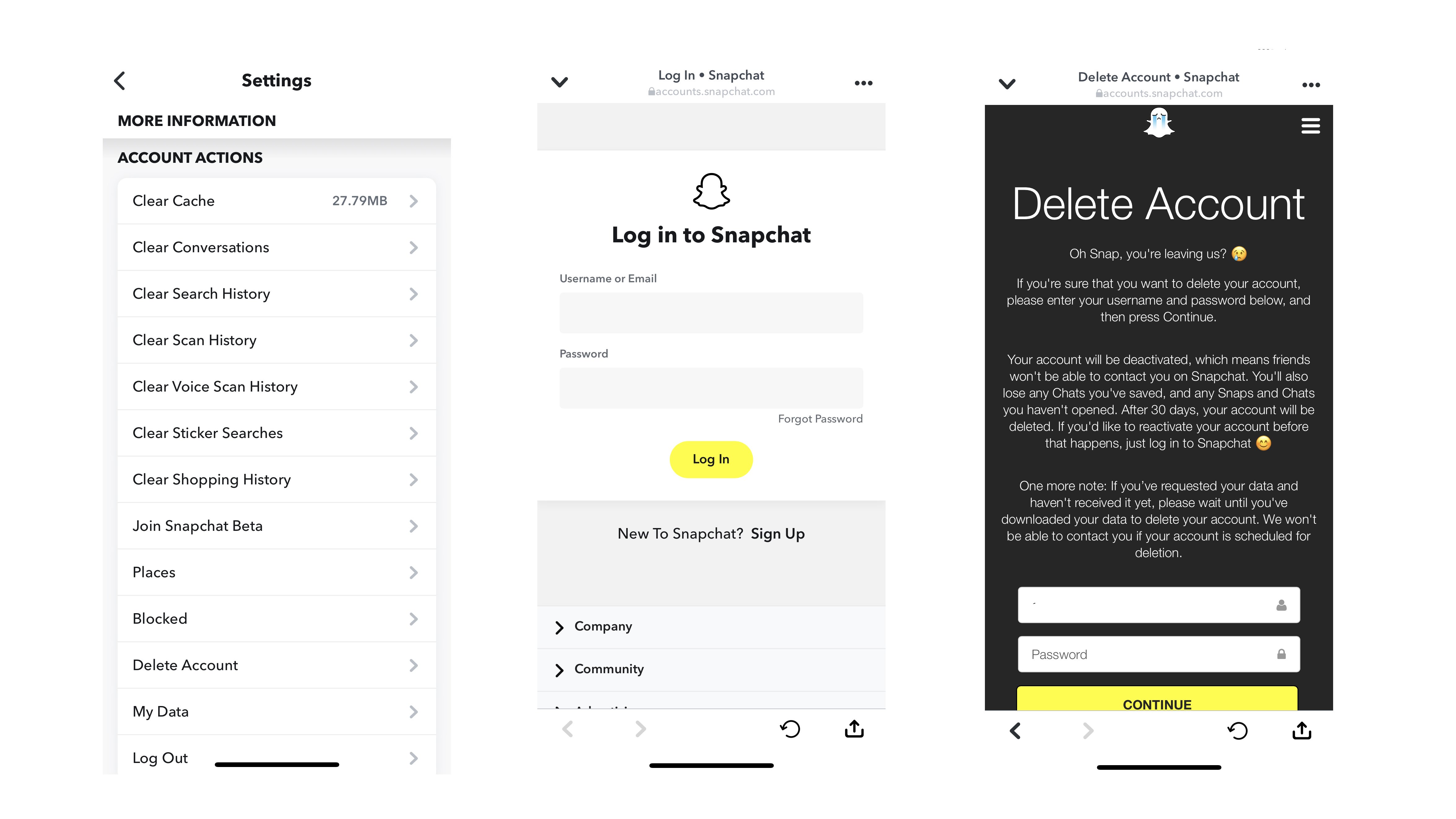Open the My Data settings menu item
The image size is (1456, 819).
tap(275, 711)
